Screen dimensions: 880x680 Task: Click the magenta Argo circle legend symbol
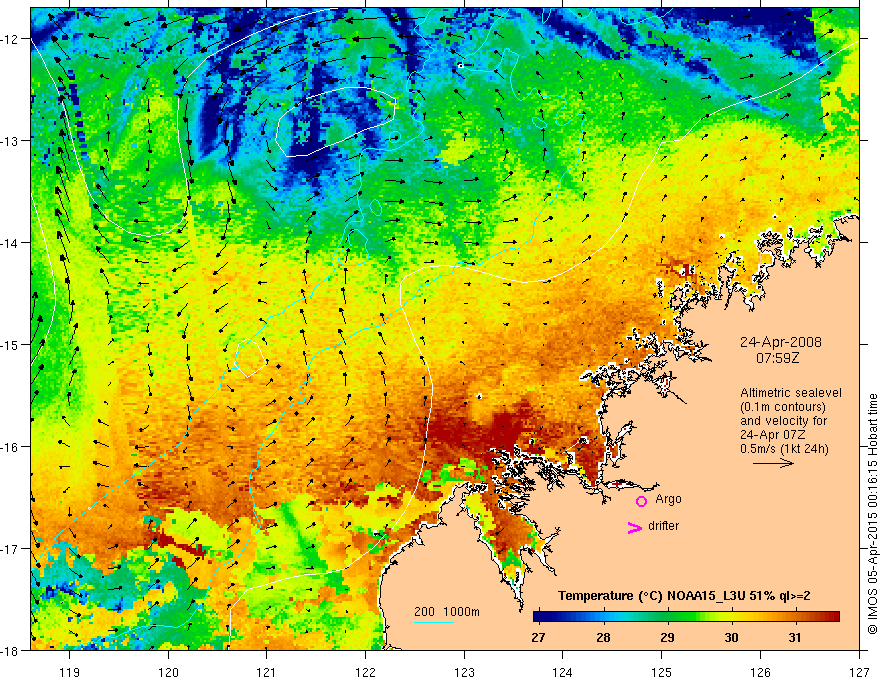tap(641, 501)
